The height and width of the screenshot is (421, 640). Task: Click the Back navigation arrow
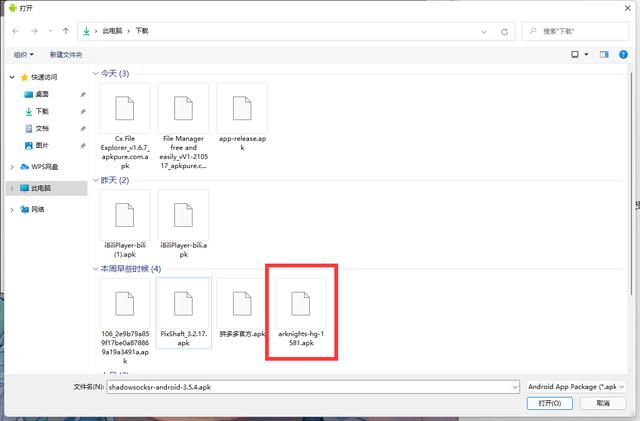pyautogui.click(x=15, y=31)
